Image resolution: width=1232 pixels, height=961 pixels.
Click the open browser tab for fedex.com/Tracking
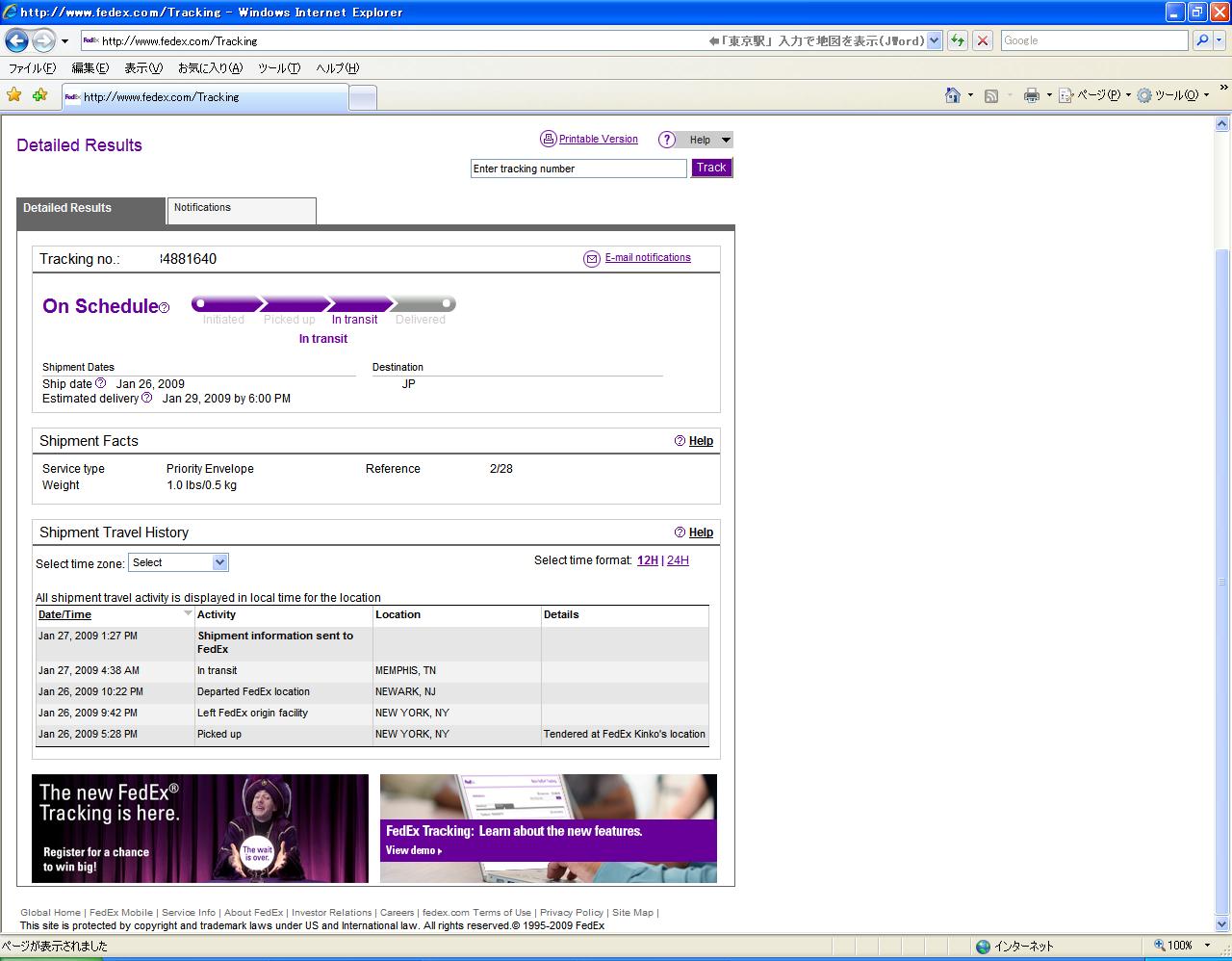[x=205, y=97]
